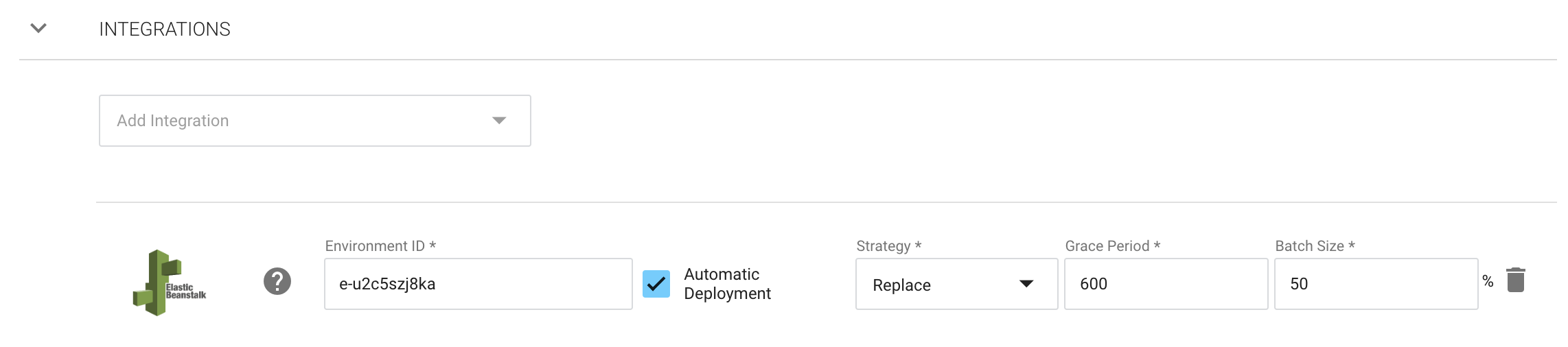This screenshot has height=347, width=1568.
Task: Focus the Batch Size field
Action: coord(1376,284)
